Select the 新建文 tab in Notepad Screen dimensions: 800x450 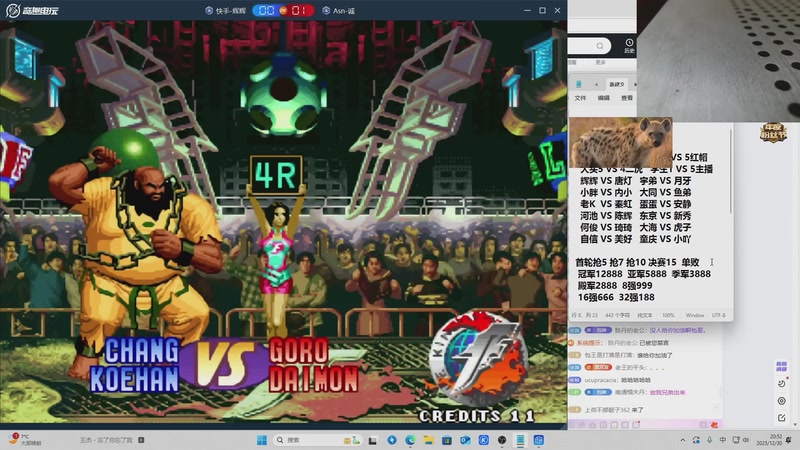(x=616, y=84)
